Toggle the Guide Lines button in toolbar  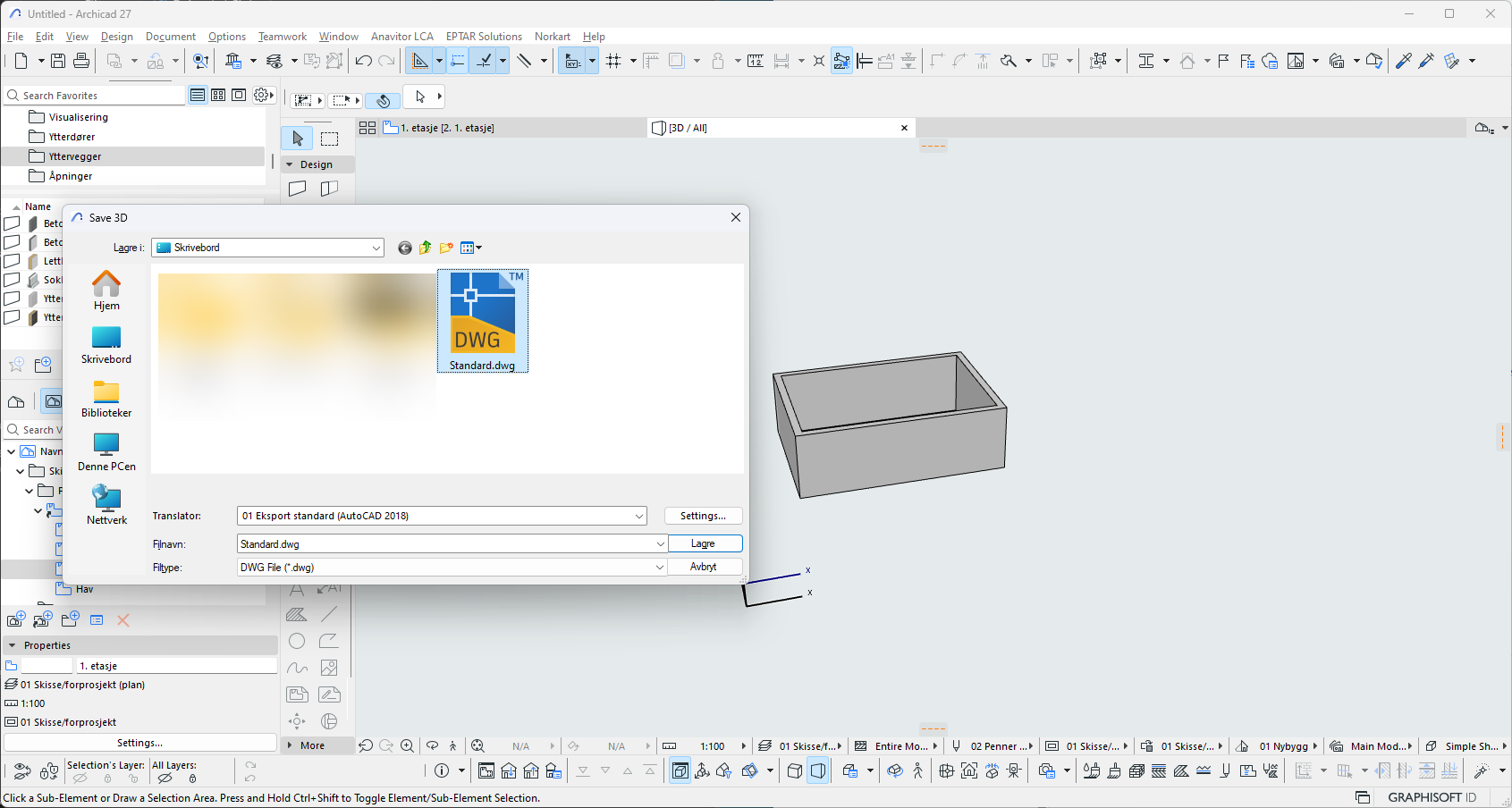point(457,61)
